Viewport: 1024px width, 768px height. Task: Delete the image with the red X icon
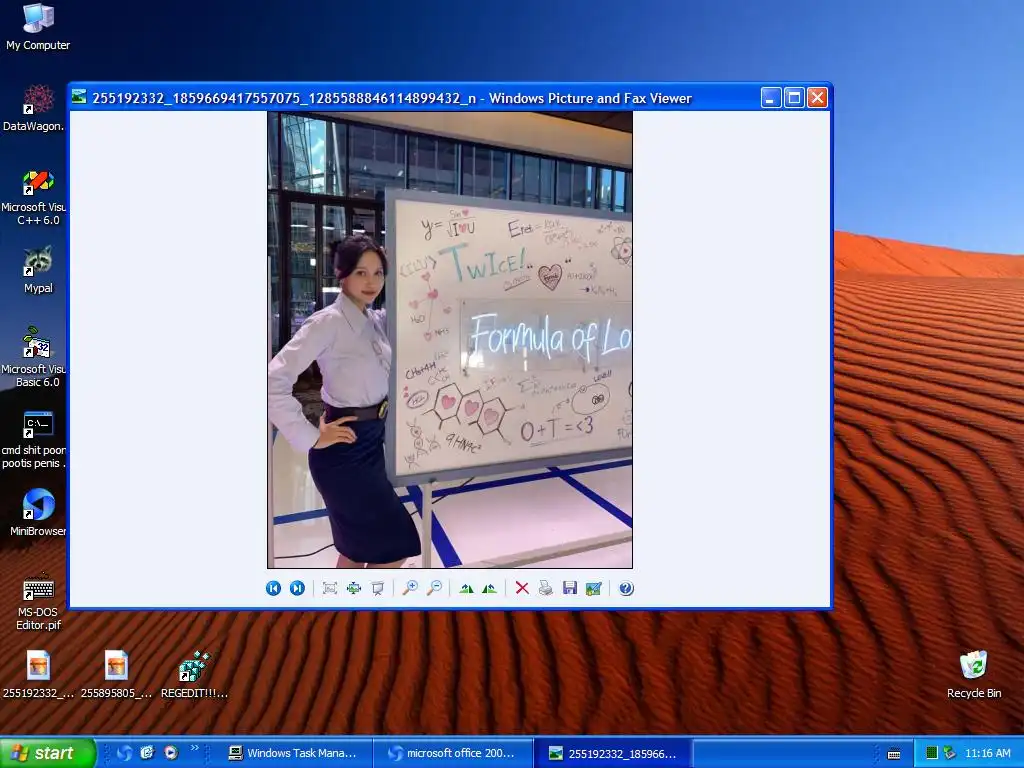click(x=522, y=588)
